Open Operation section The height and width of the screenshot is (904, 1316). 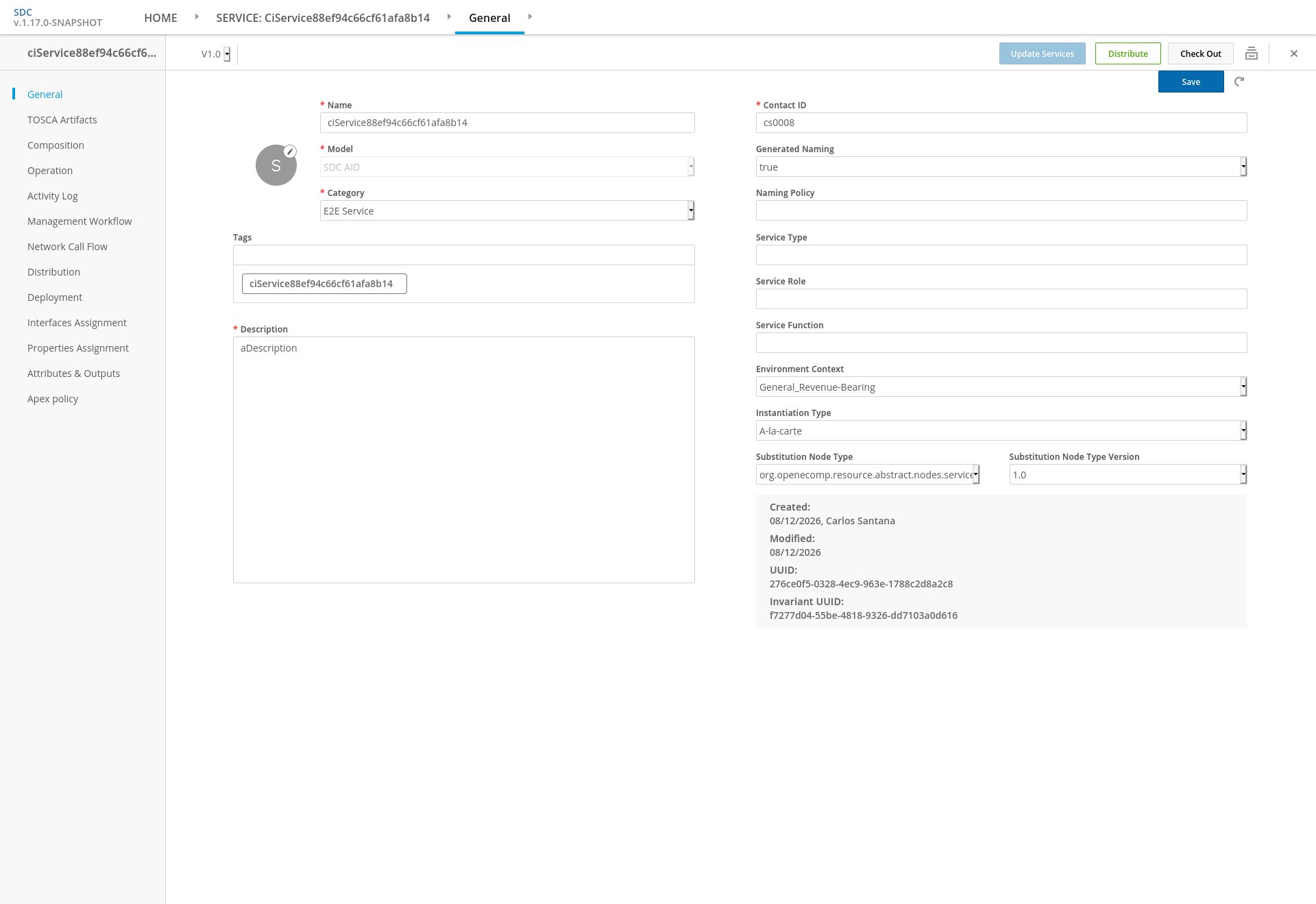[50, 171]
